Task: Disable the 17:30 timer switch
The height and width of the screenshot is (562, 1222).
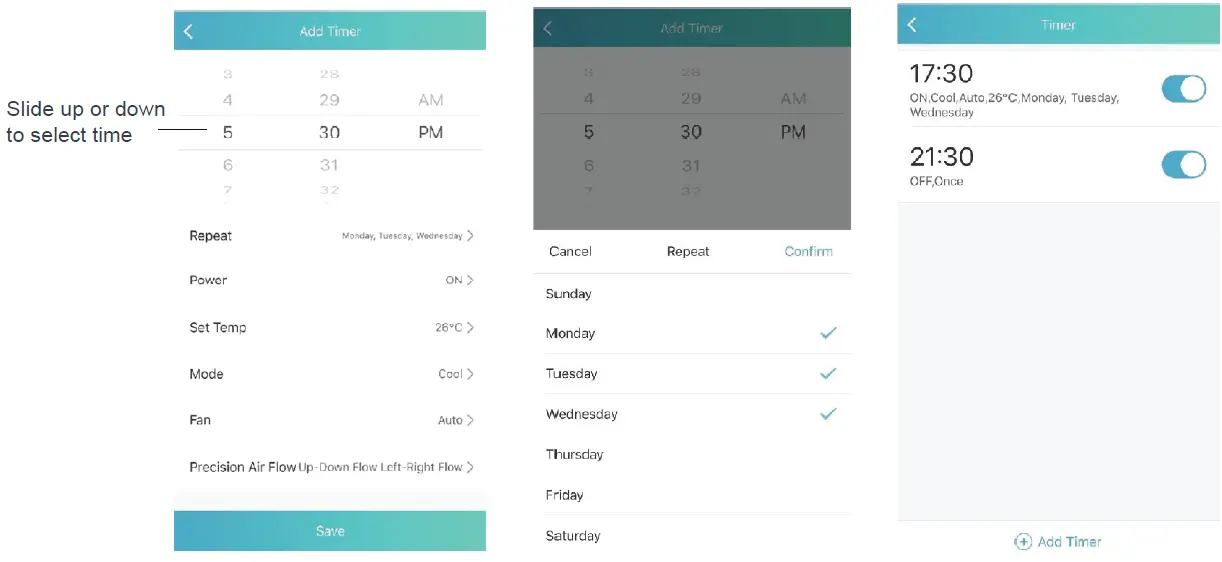Action: [x=1184, y=89]
